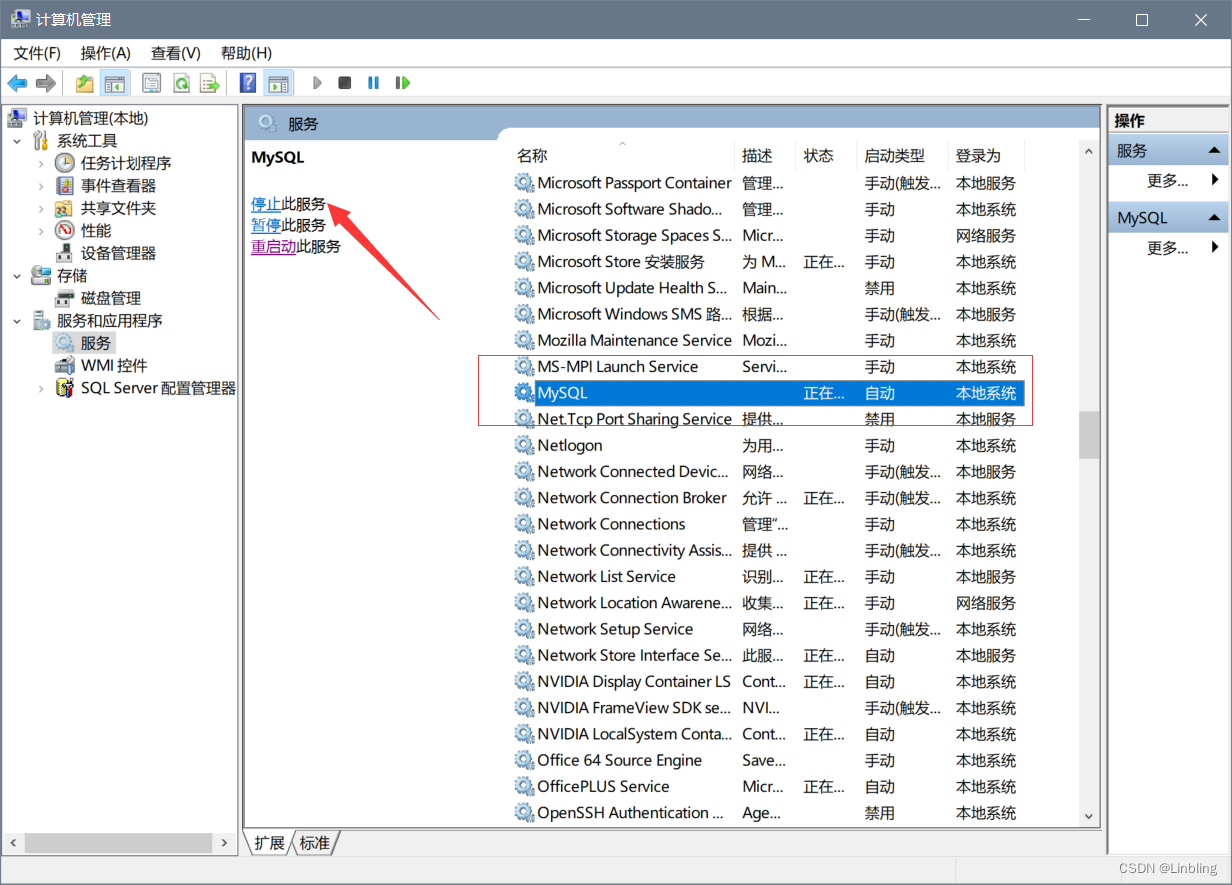Click the Stop Service square icon
1232x885 pixels.
[x=345, y=83]
